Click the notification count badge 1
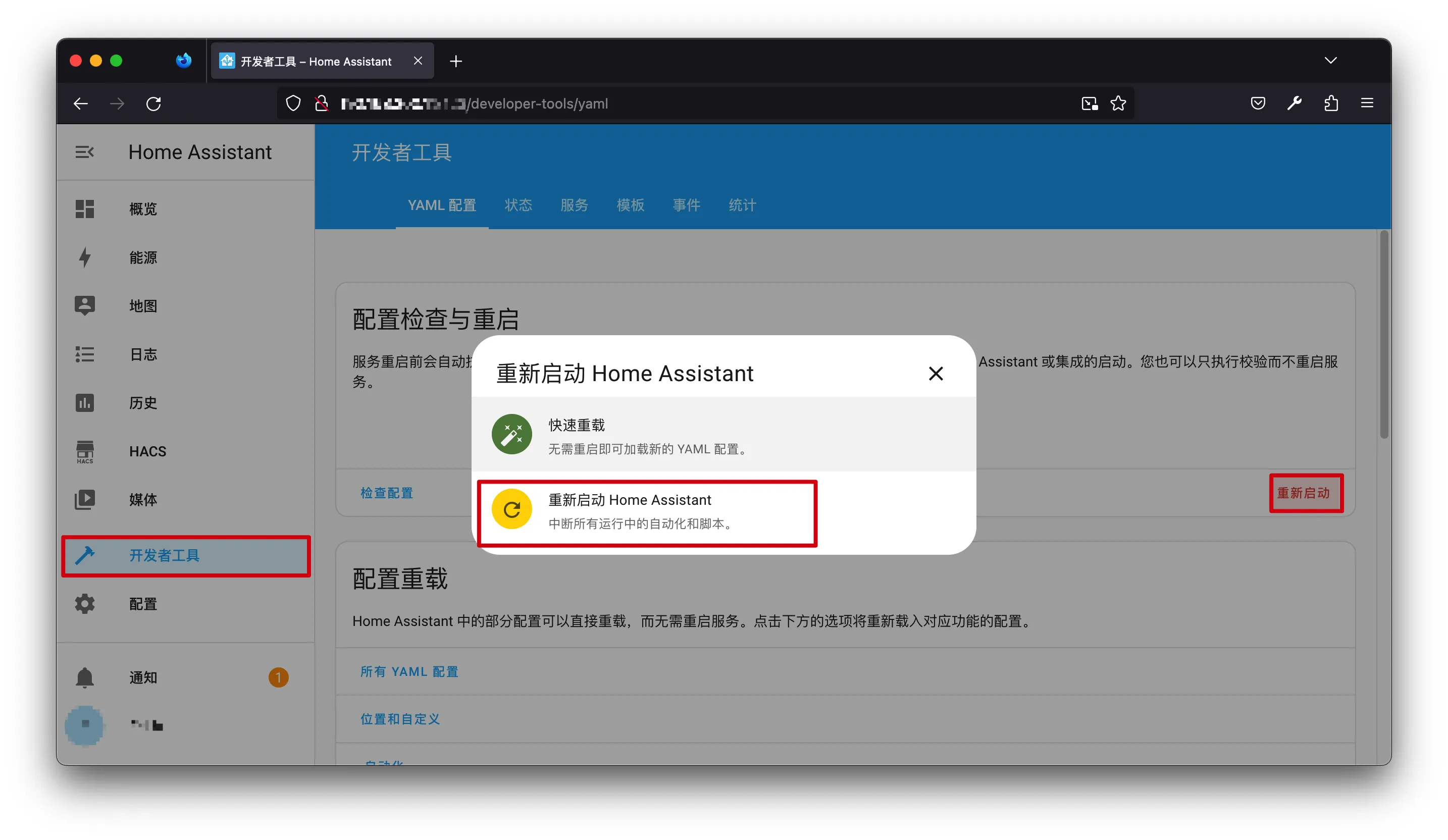The width and height of the screenshot is (1448, 840). pyautogui.click(x=278, y=678)
